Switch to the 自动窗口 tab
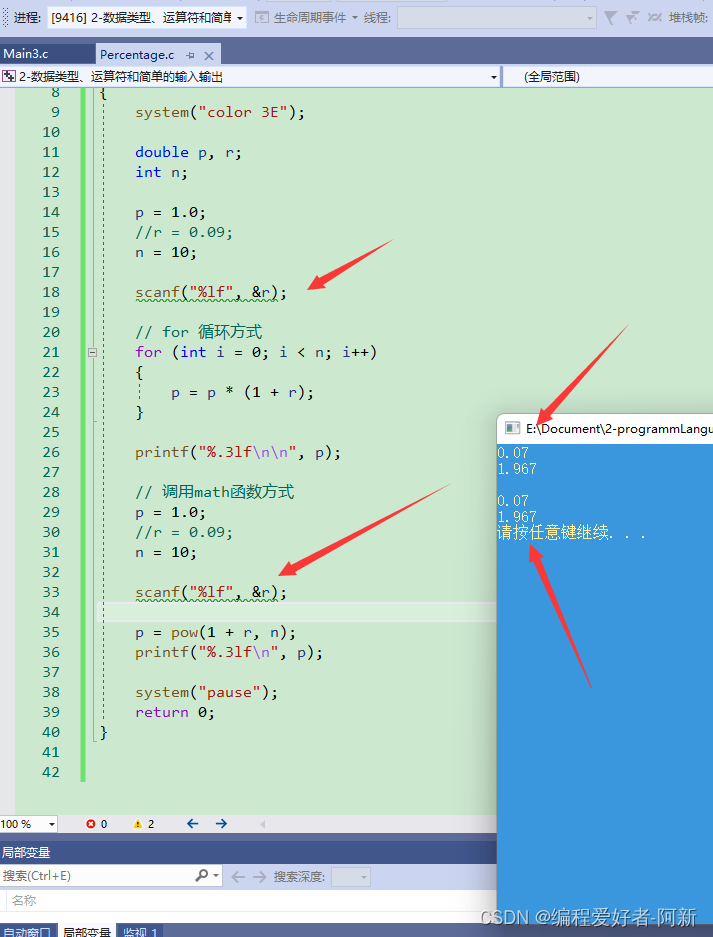This screenshot has height=937, width=713. coord(27,931)
